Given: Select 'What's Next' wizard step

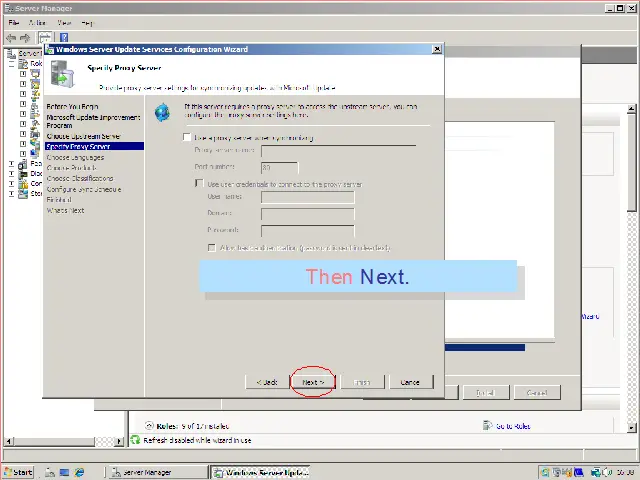Looking at the screenshot, I should coord(65,210).
